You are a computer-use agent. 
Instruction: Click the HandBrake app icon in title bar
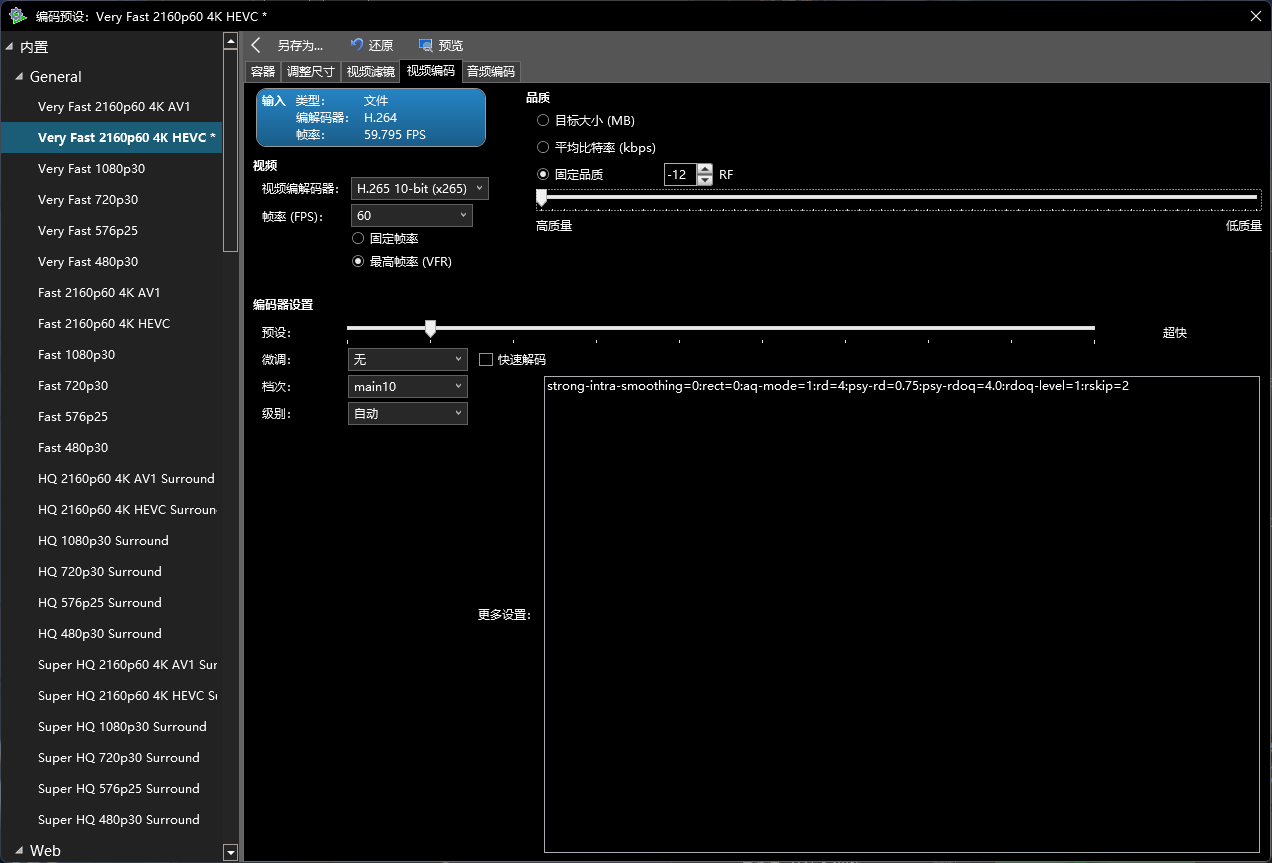17,15
